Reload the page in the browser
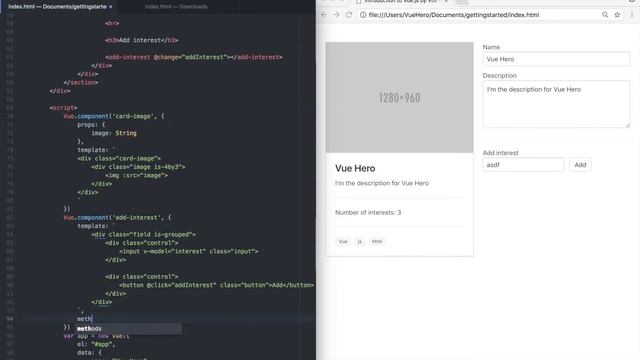Screen dimensions: 640x360 click(x=349, y=15)
